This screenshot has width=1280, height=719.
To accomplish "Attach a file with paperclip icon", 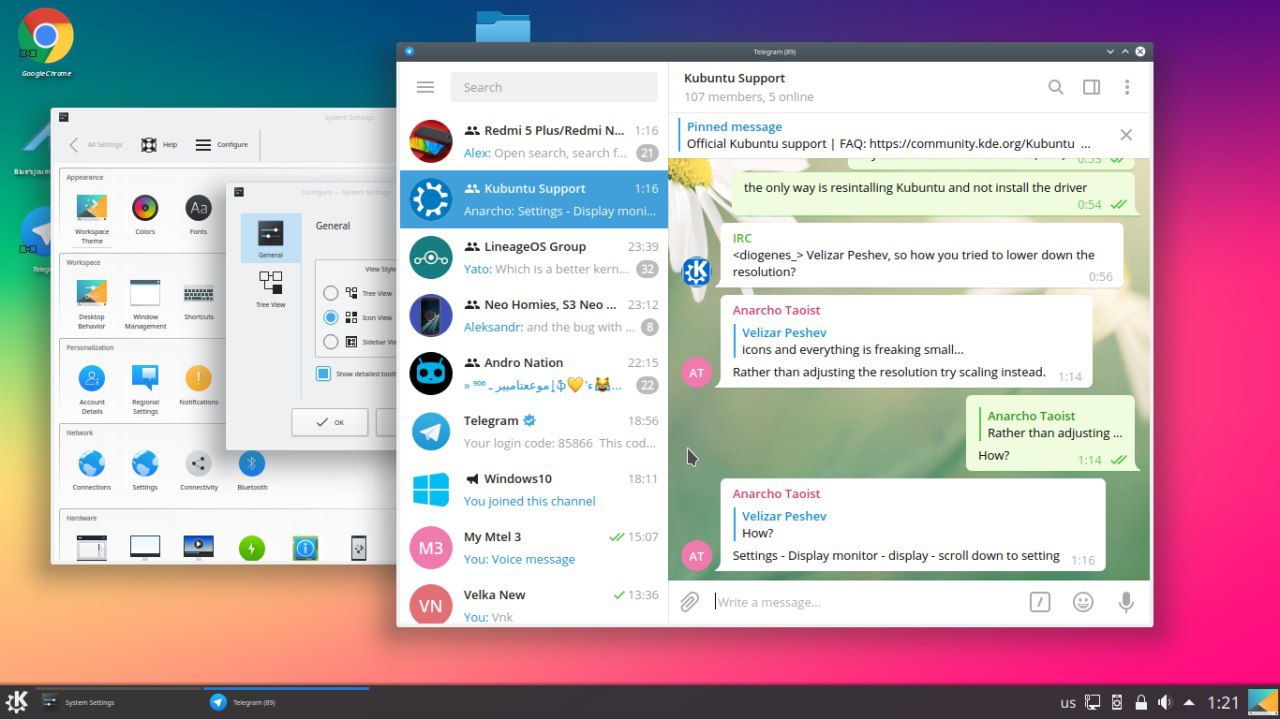I will [x=689, y=602].
